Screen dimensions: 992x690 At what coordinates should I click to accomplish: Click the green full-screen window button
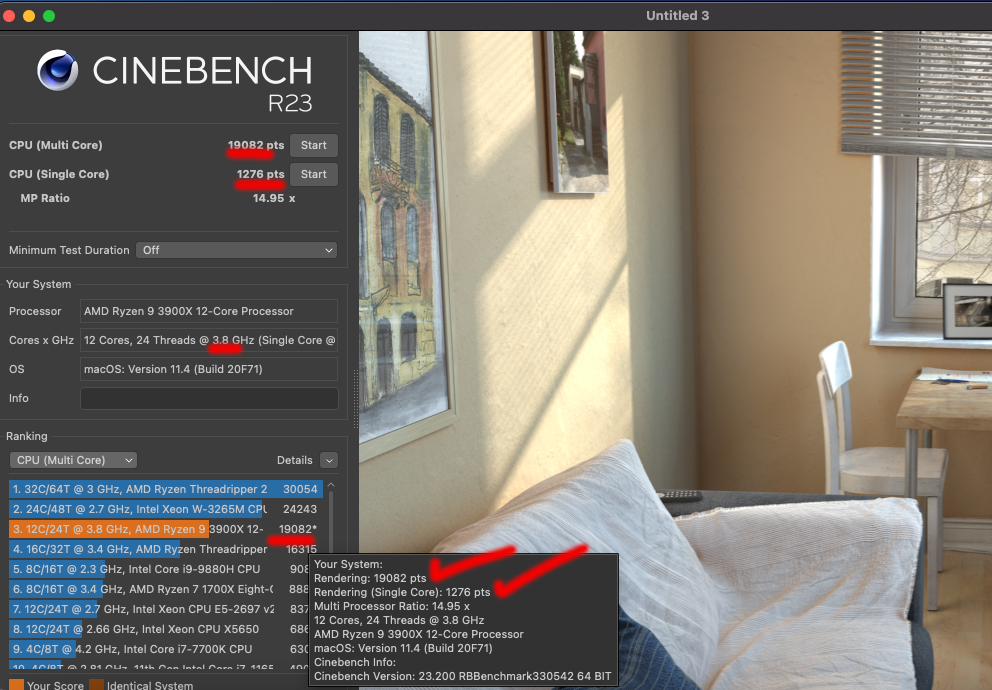[49, 16]
